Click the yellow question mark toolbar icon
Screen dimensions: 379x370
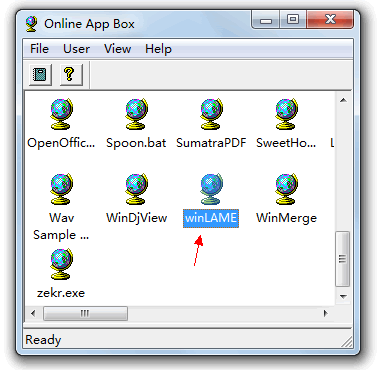coord(71,74)
